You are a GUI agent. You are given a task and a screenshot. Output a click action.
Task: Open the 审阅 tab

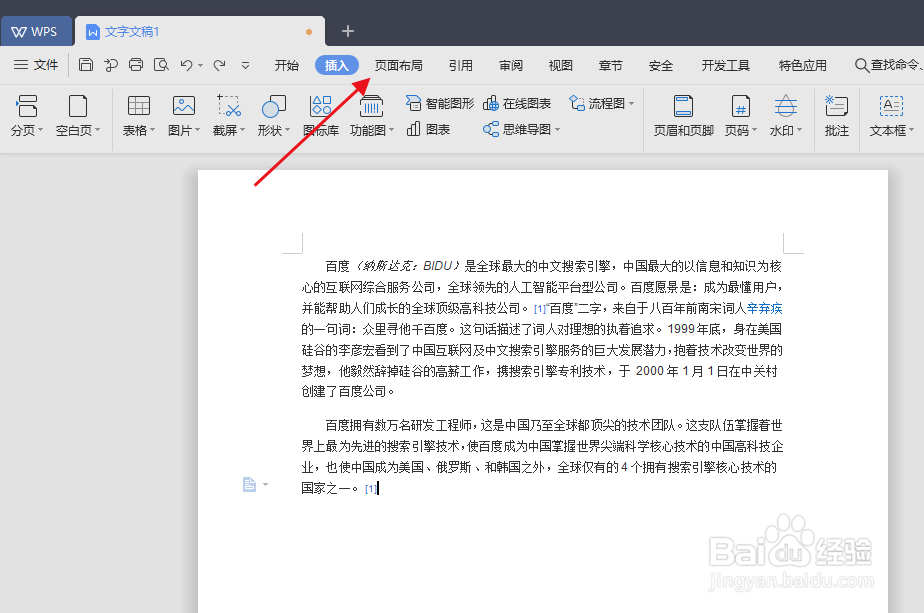click(x=511, y=65)
